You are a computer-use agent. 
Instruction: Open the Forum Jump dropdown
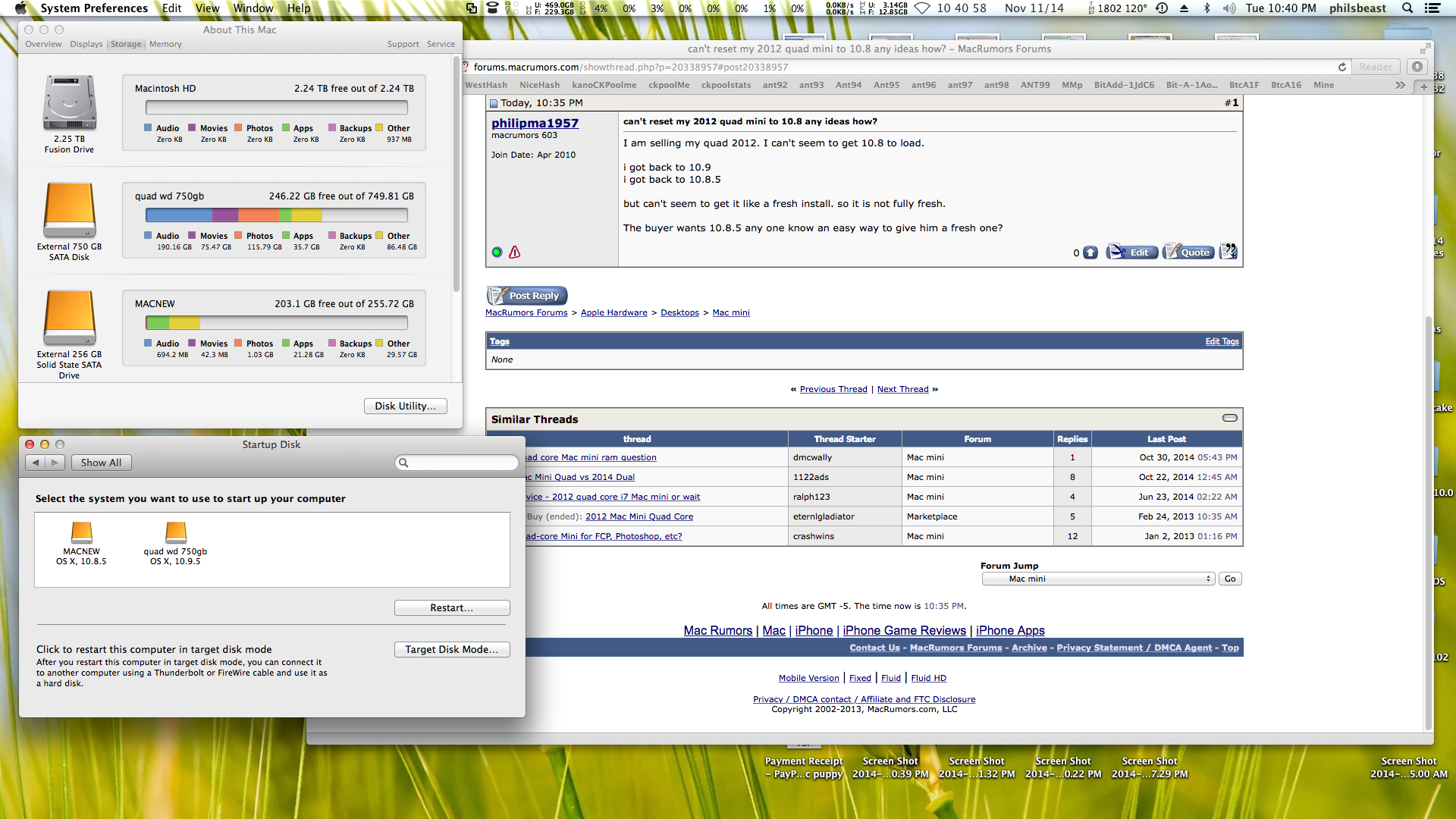click(1098, 579)
